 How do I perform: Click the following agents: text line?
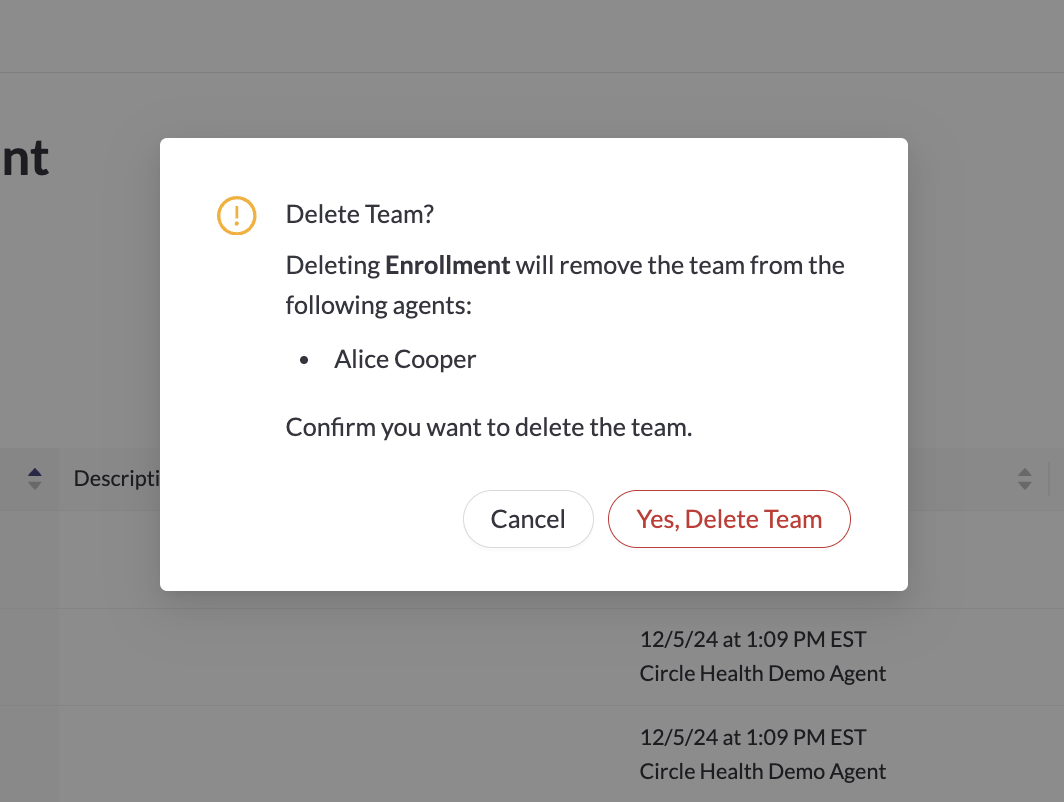378,305
